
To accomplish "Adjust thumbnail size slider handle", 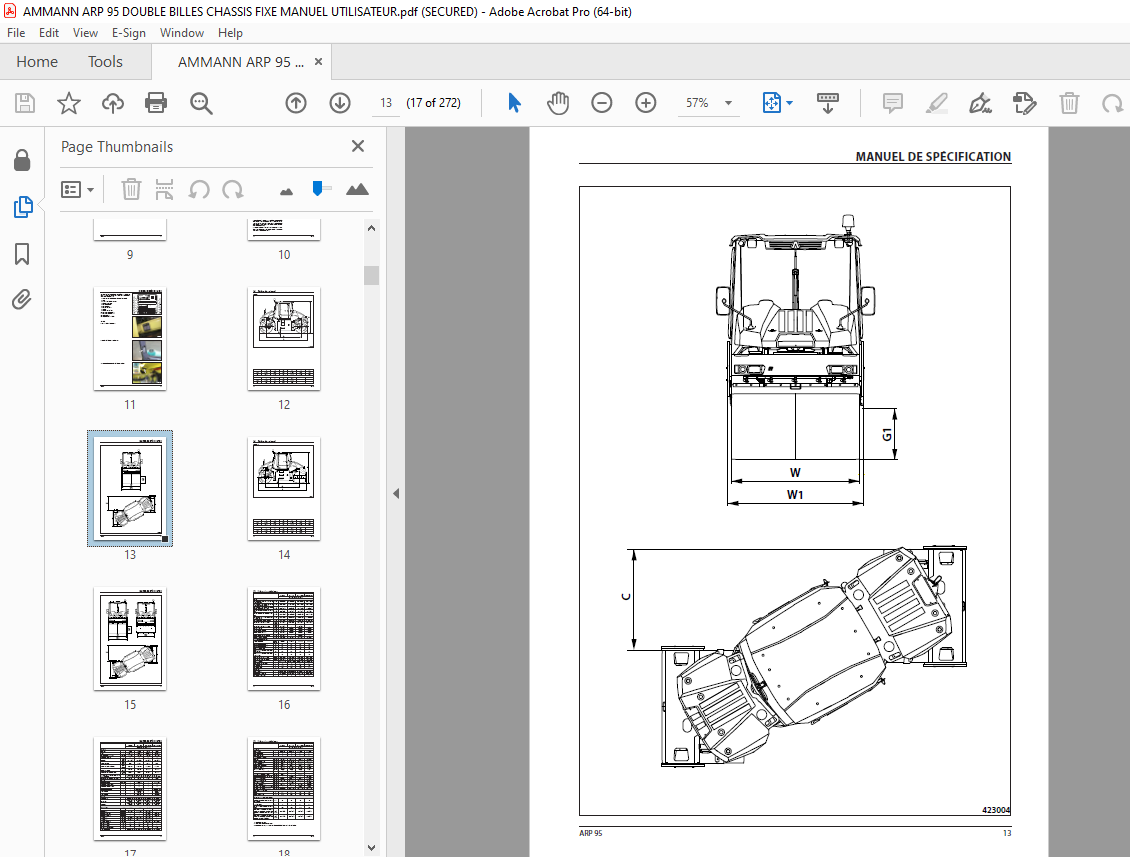I will tap(317, 189).
